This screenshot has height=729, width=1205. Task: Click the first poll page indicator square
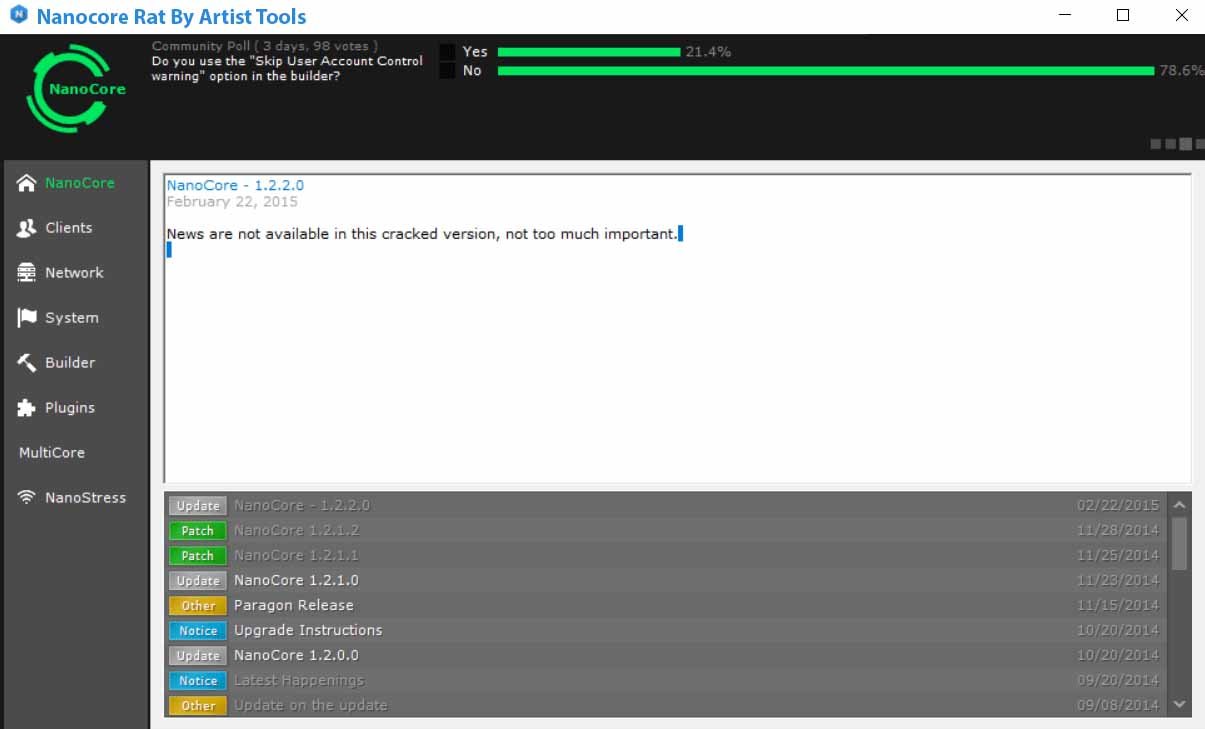(x=1156, y=144)
